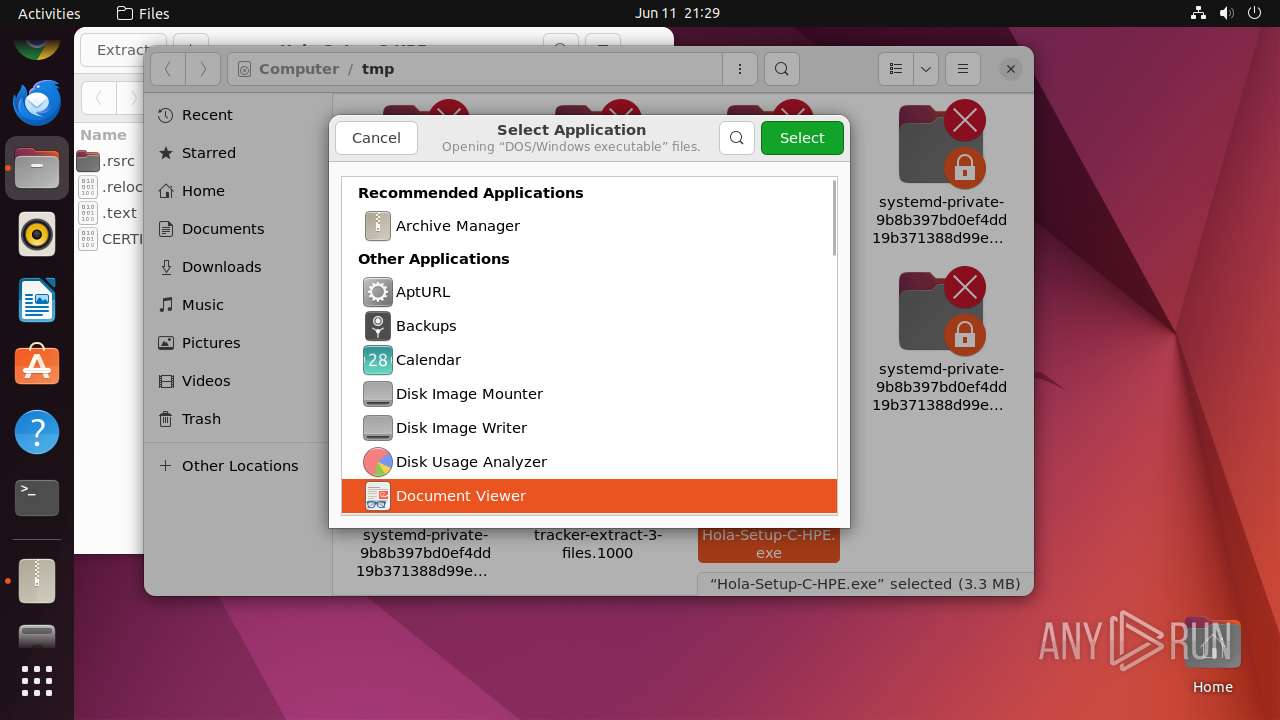This screenshot has height=720, width=1280.
Task: Open Thunderbird from the dock
Action: (x=37, y=102)
